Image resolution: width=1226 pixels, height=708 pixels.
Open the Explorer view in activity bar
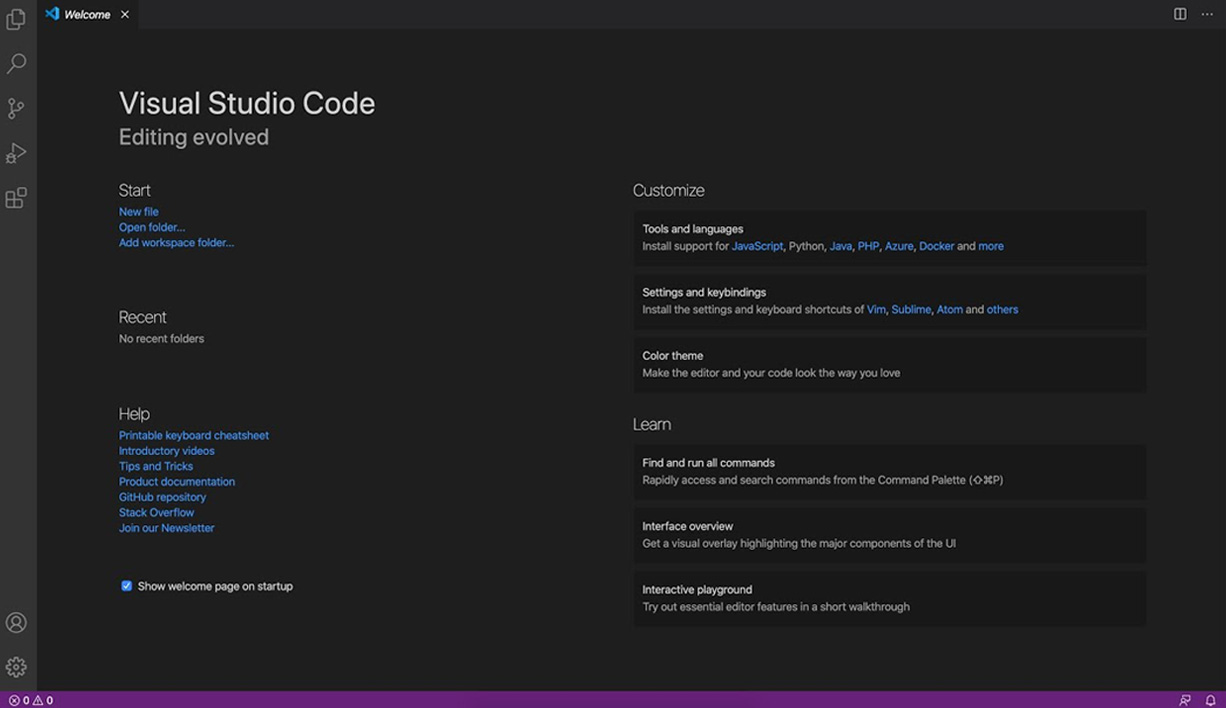(x=16, y=19)
